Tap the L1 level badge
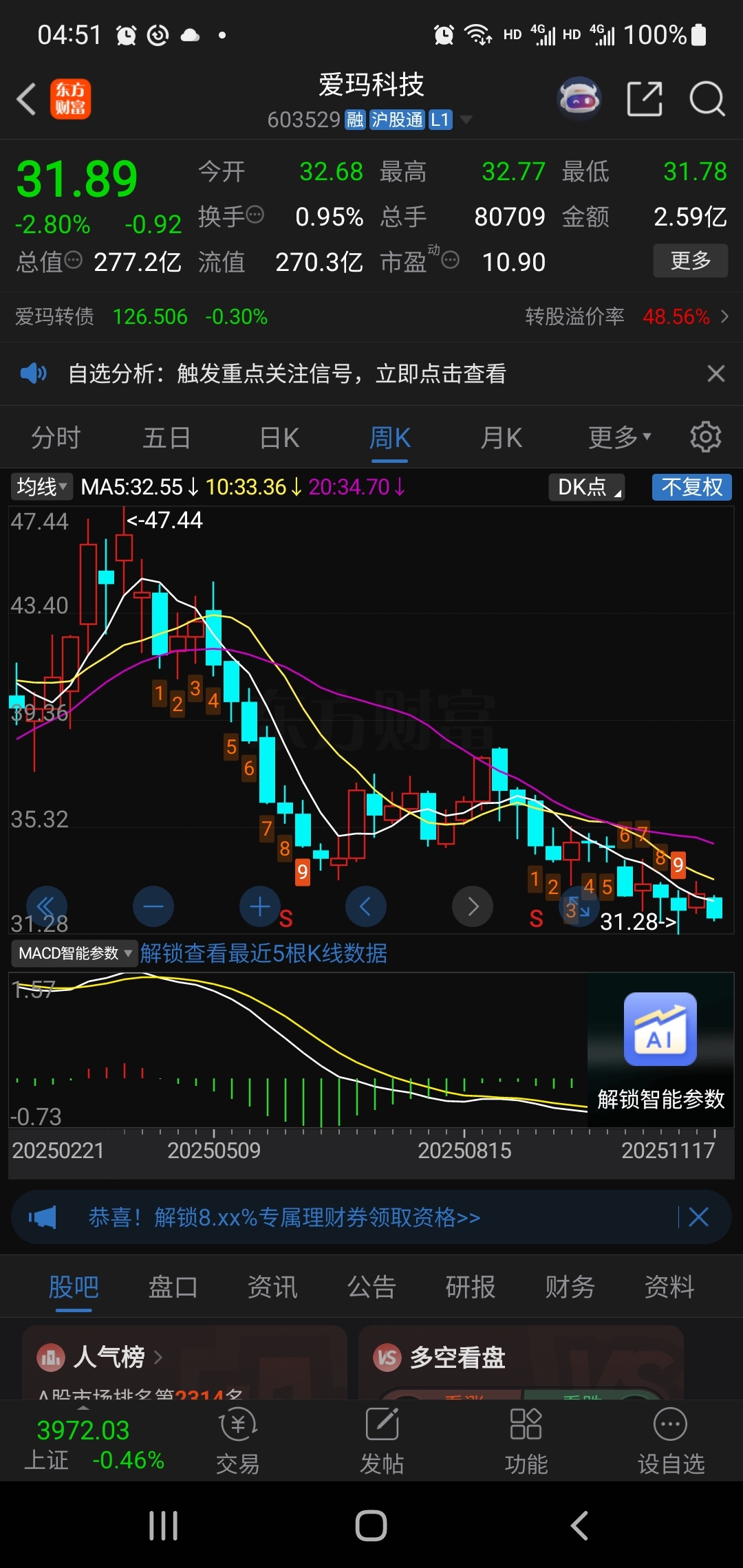The image size is (743, 1568). [440, 120]
